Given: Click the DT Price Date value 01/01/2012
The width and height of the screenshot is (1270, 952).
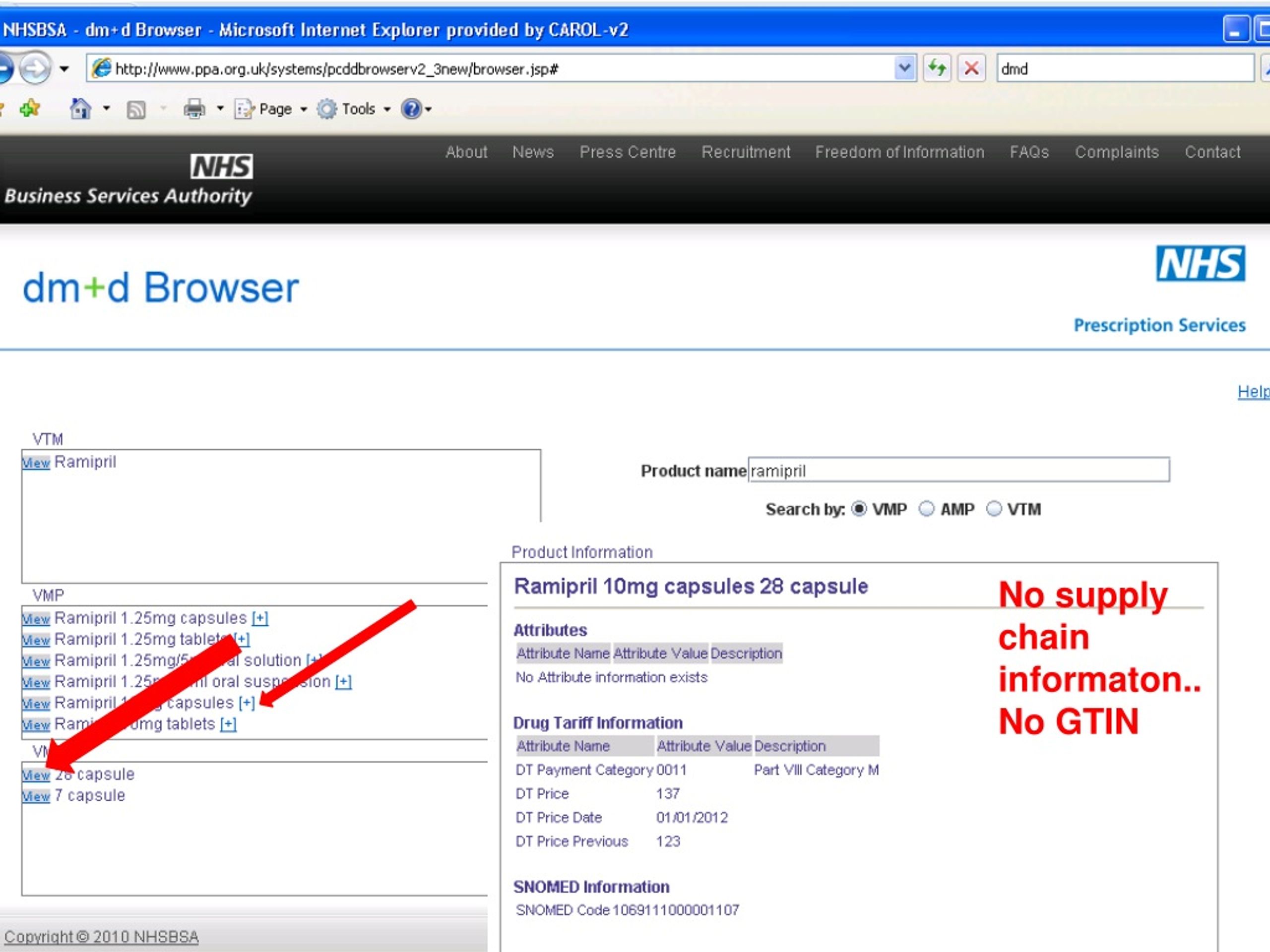Looking at the screenshot, I should tap(692, 817).
